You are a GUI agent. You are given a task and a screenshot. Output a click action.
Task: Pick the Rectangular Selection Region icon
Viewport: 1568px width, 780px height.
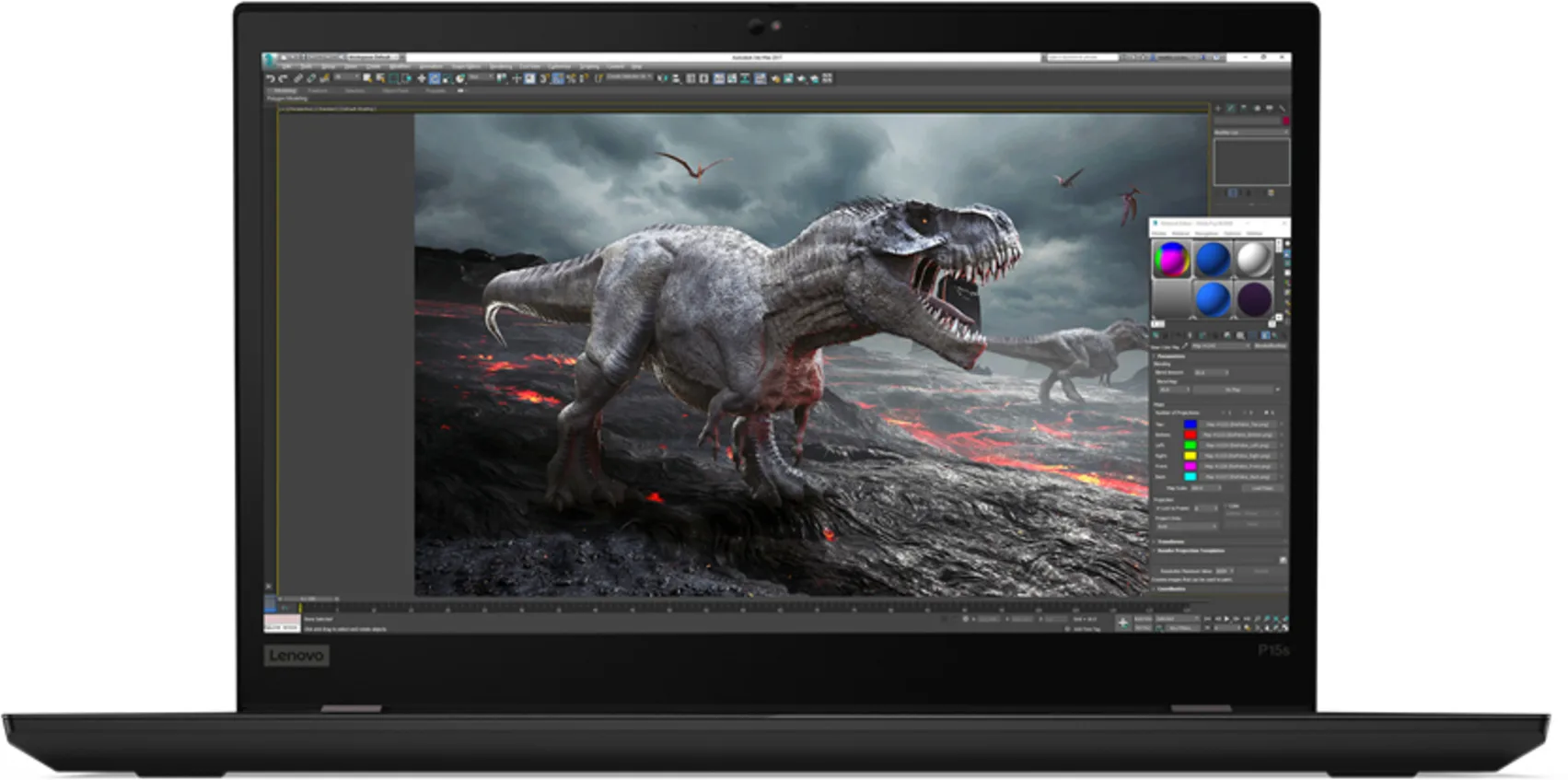tap(393, 78)
